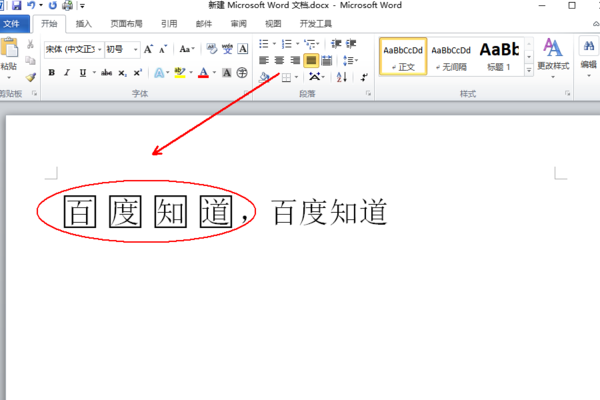Expand the styles gallery more arrow

click(529, 70)
